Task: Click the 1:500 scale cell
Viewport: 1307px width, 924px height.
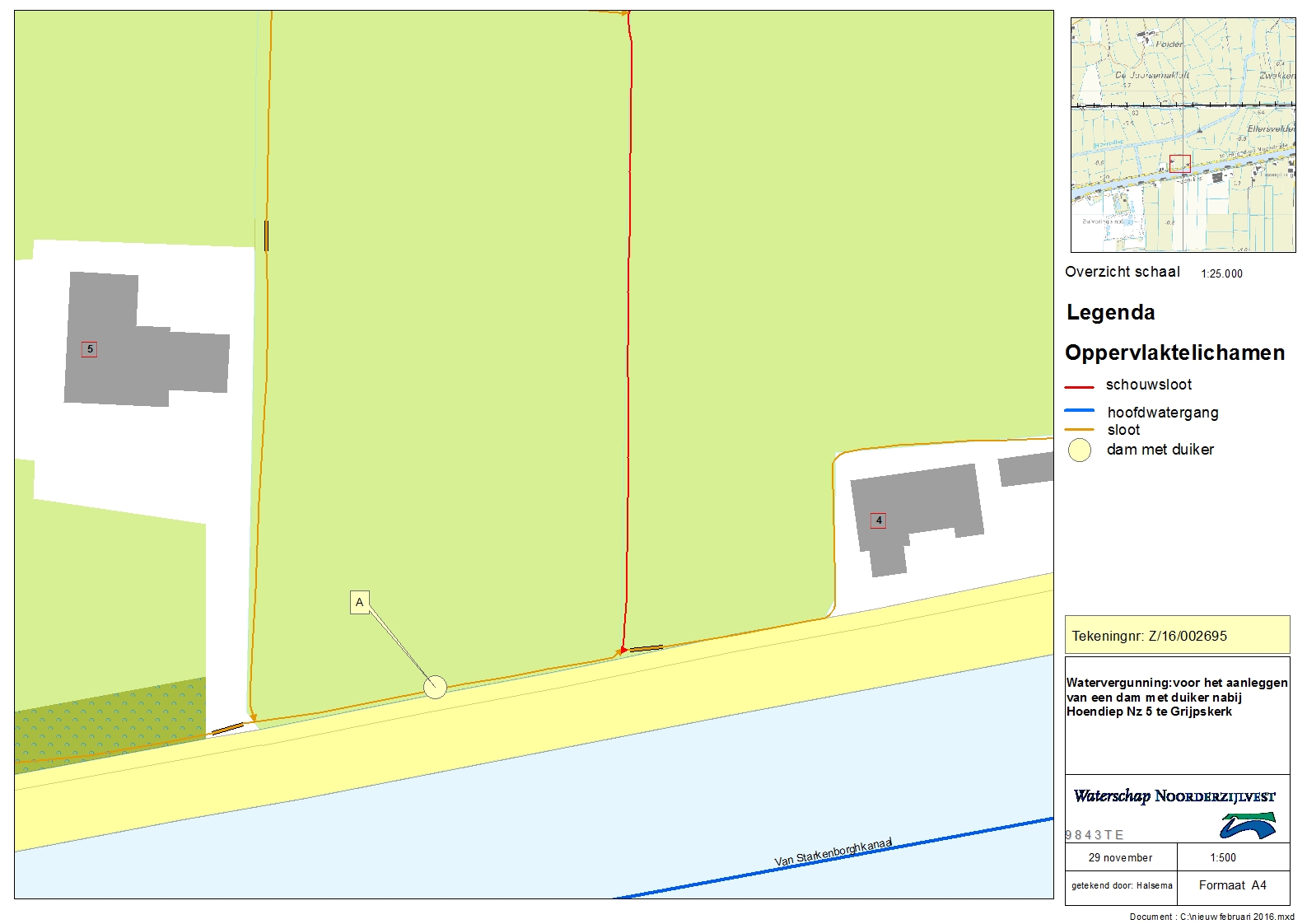Action: [1223, 857]
